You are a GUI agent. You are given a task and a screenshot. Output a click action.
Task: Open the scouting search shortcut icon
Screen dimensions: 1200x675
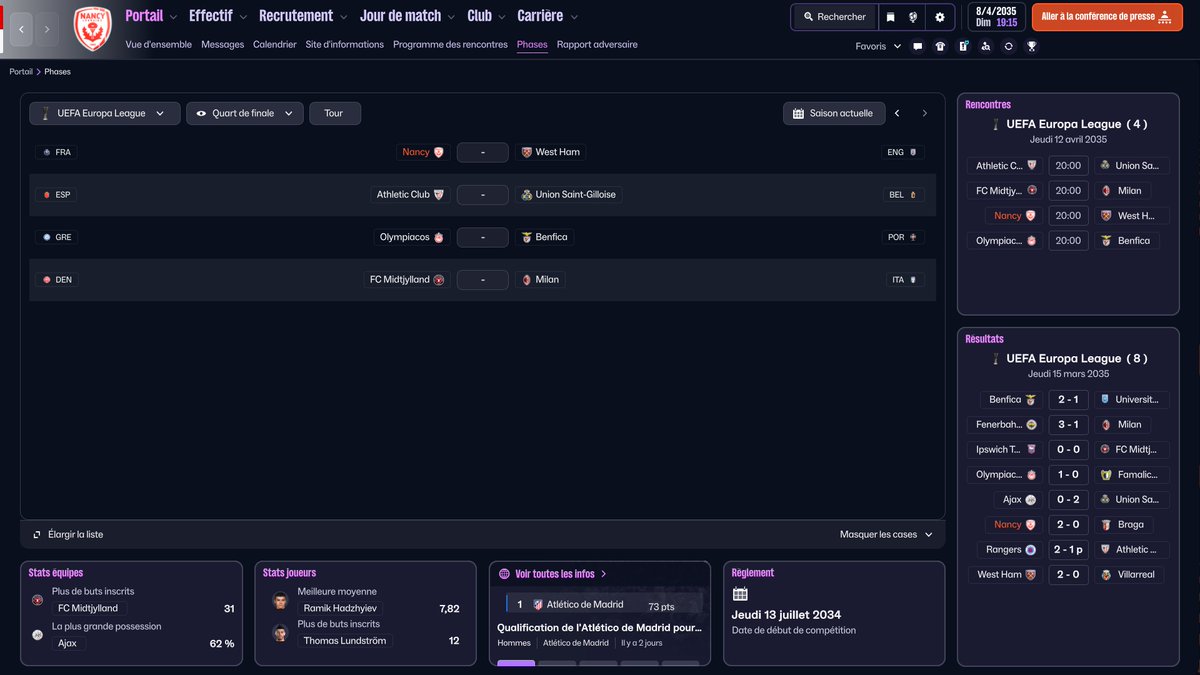pos(986,46)
